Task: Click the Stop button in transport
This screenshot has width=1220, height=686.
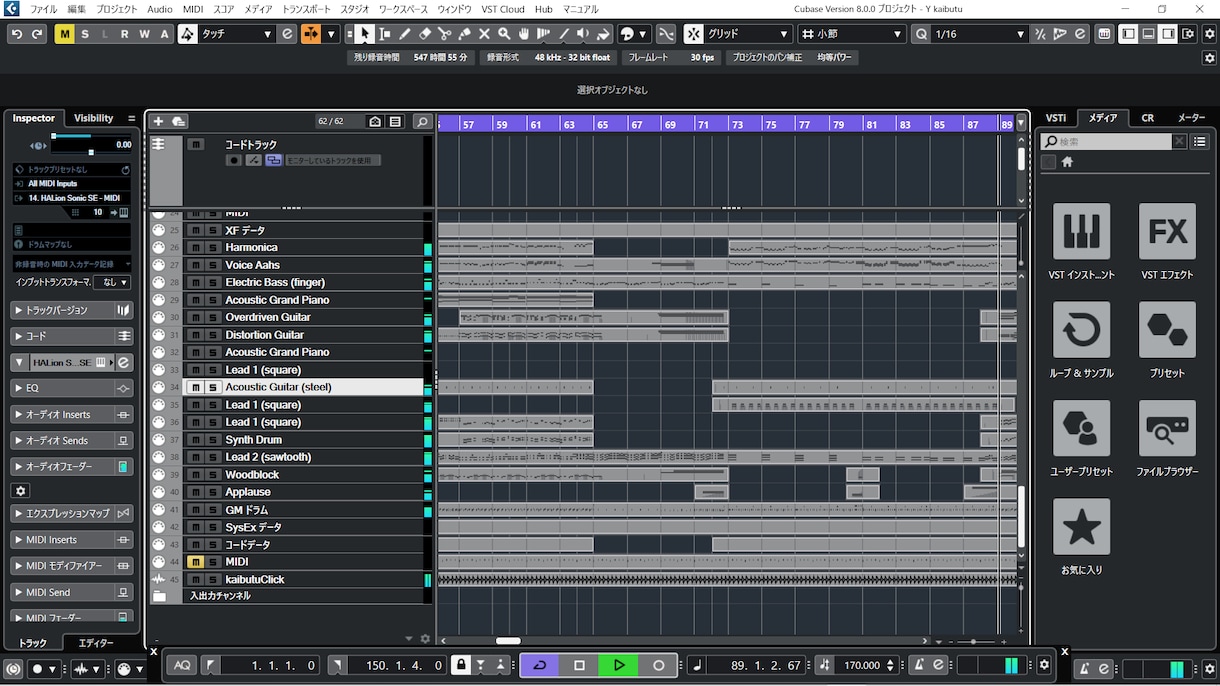Action: point(579,665)
